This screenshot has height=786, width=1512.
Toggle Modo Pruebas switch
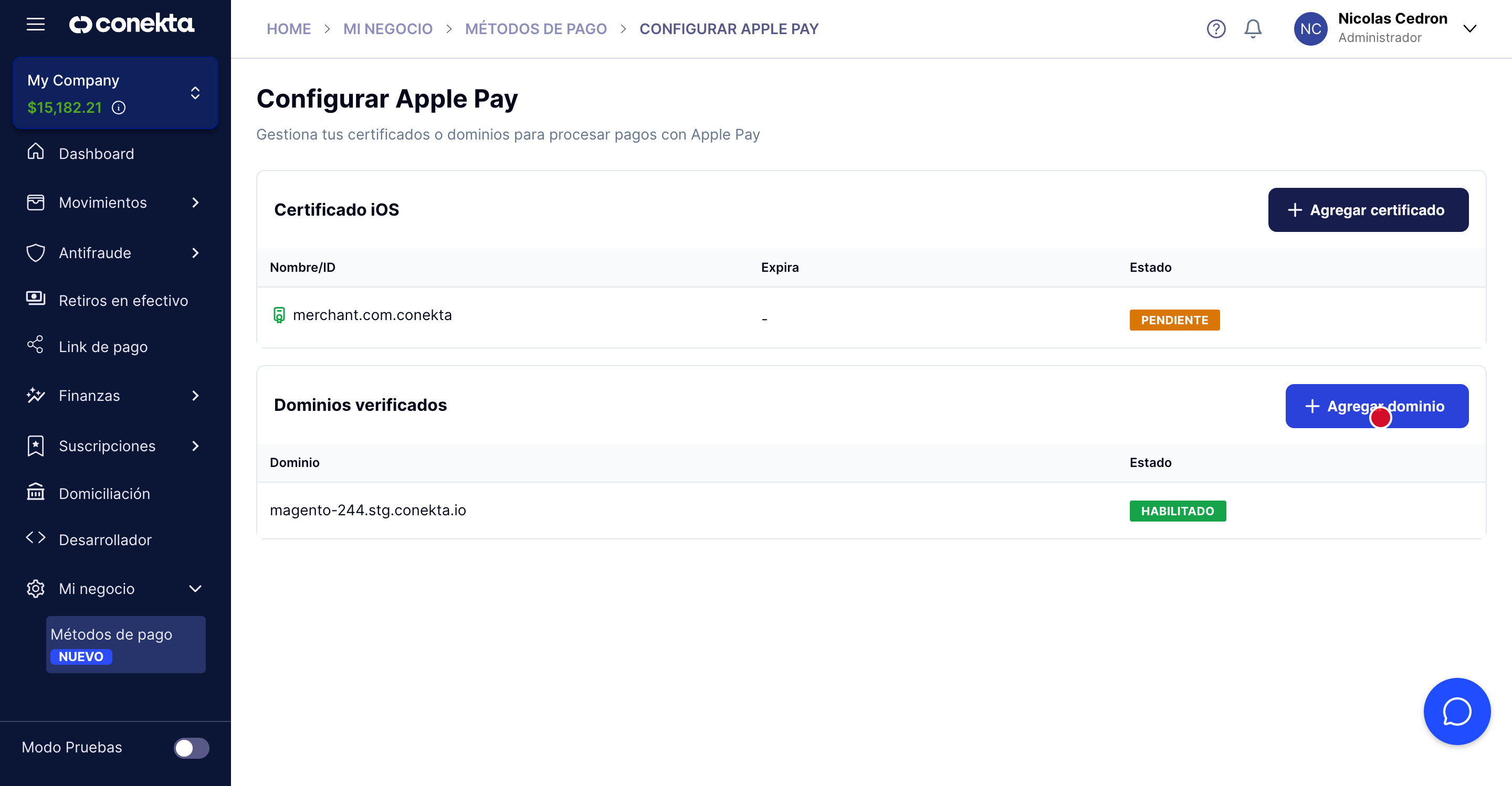(191, 748)
